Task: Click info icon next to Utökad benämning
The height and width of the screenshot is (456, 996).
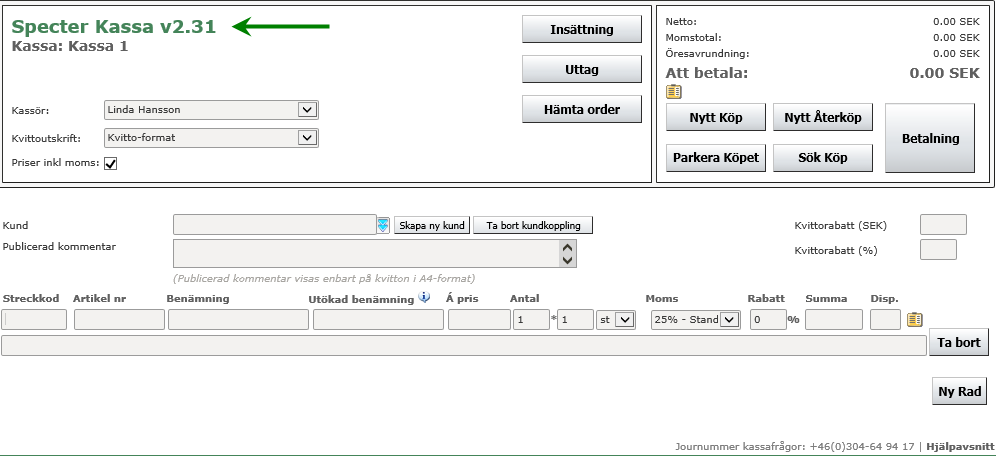Action: tap(424, 297)
